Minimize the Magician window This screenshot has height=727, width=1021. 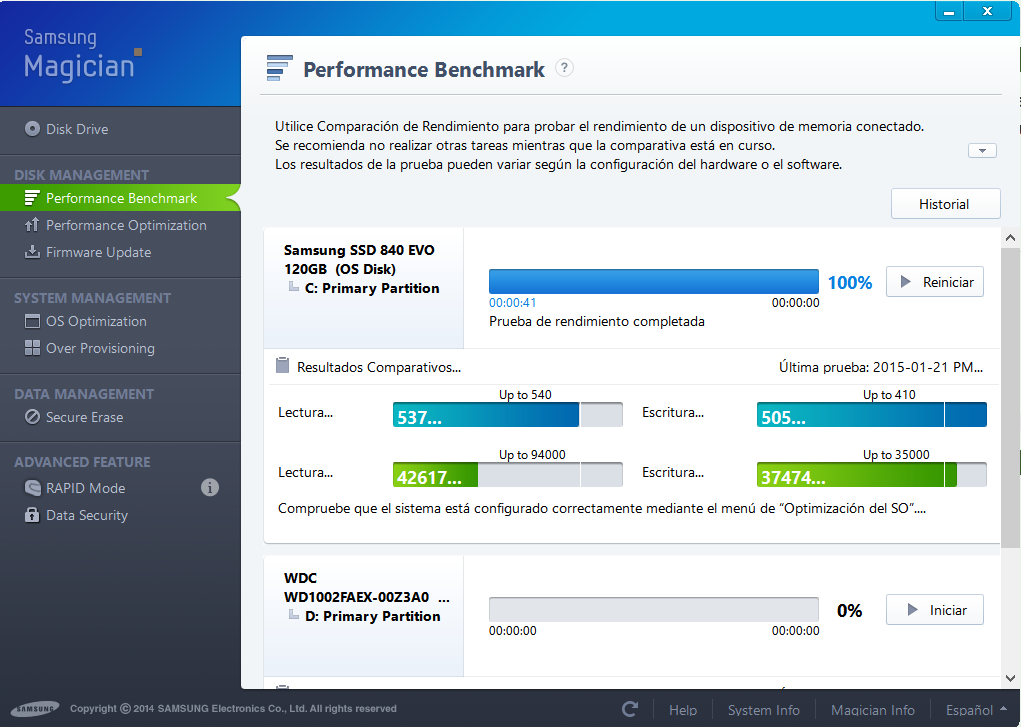[949, 12]
